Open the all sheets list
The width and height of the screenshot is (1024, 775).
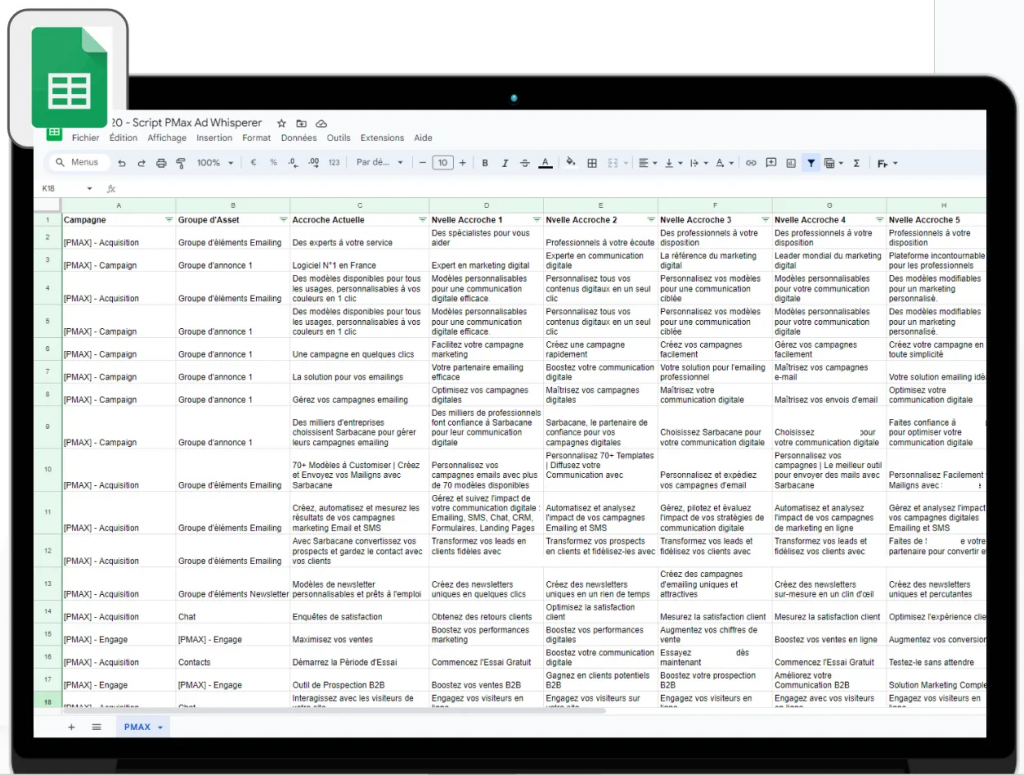point(97,727)
